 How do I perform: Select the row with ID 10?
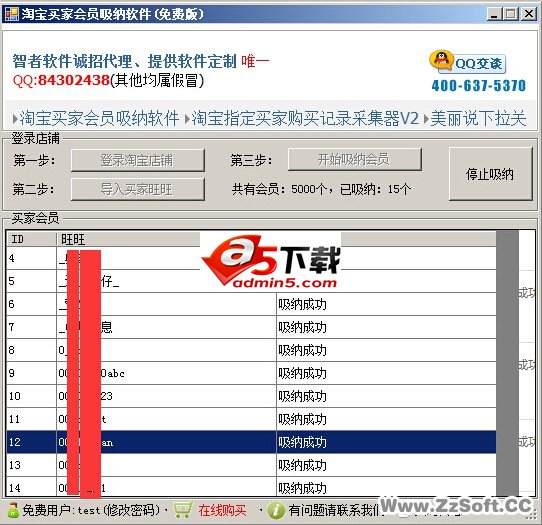click(x=251, y=396)
